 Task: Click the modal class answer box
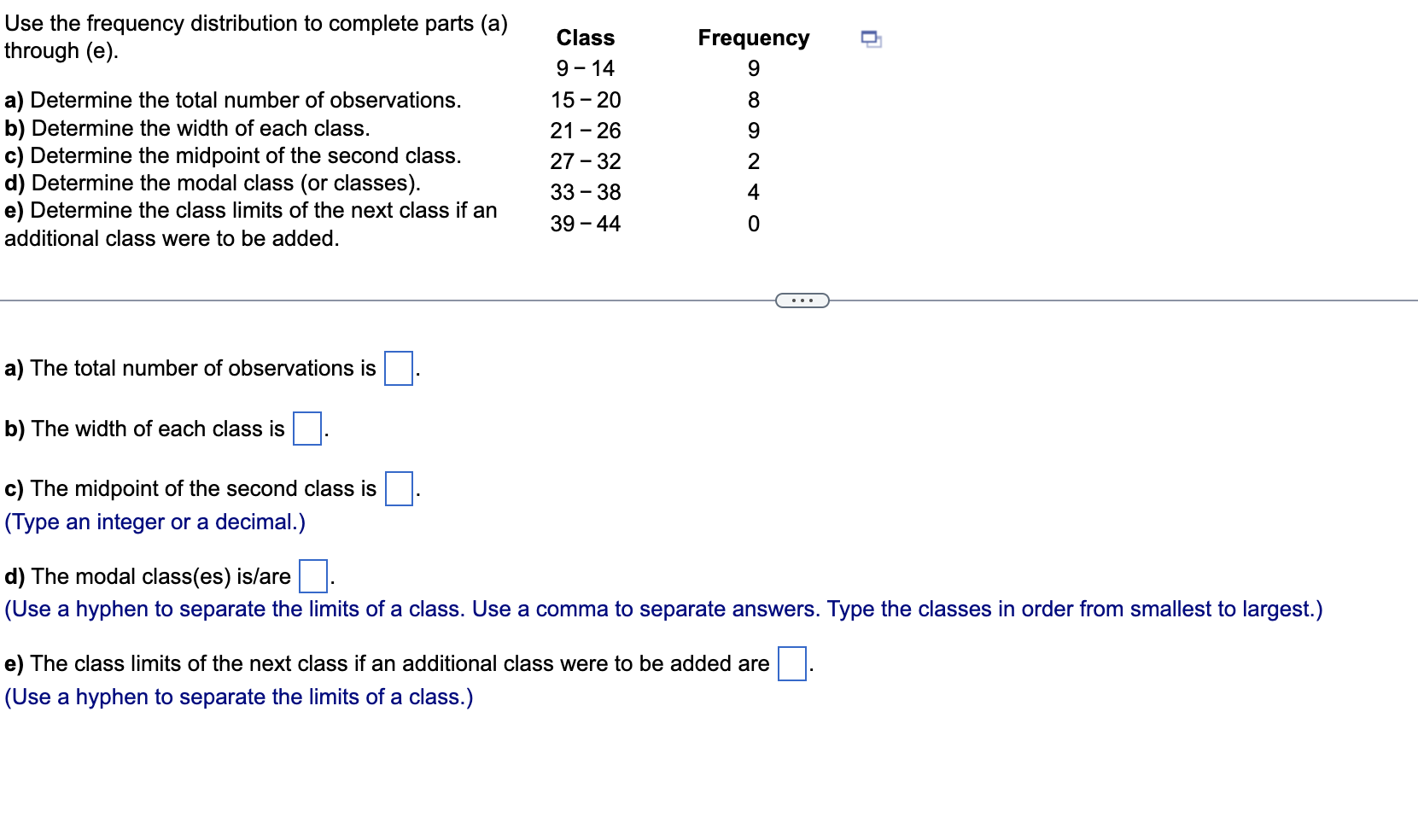pos(312,577)
